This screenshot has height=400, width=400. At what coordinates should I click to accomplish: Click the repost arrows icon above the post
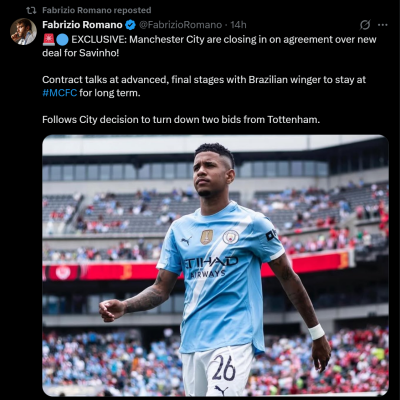(x=31, y=10)
